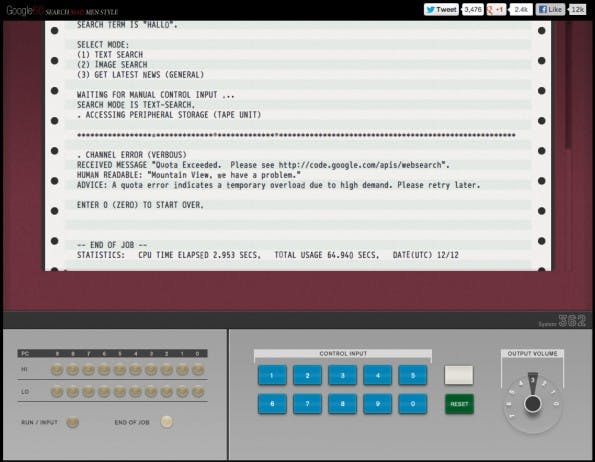
Task: Push the blue 4 key
Action: [378, 375]
